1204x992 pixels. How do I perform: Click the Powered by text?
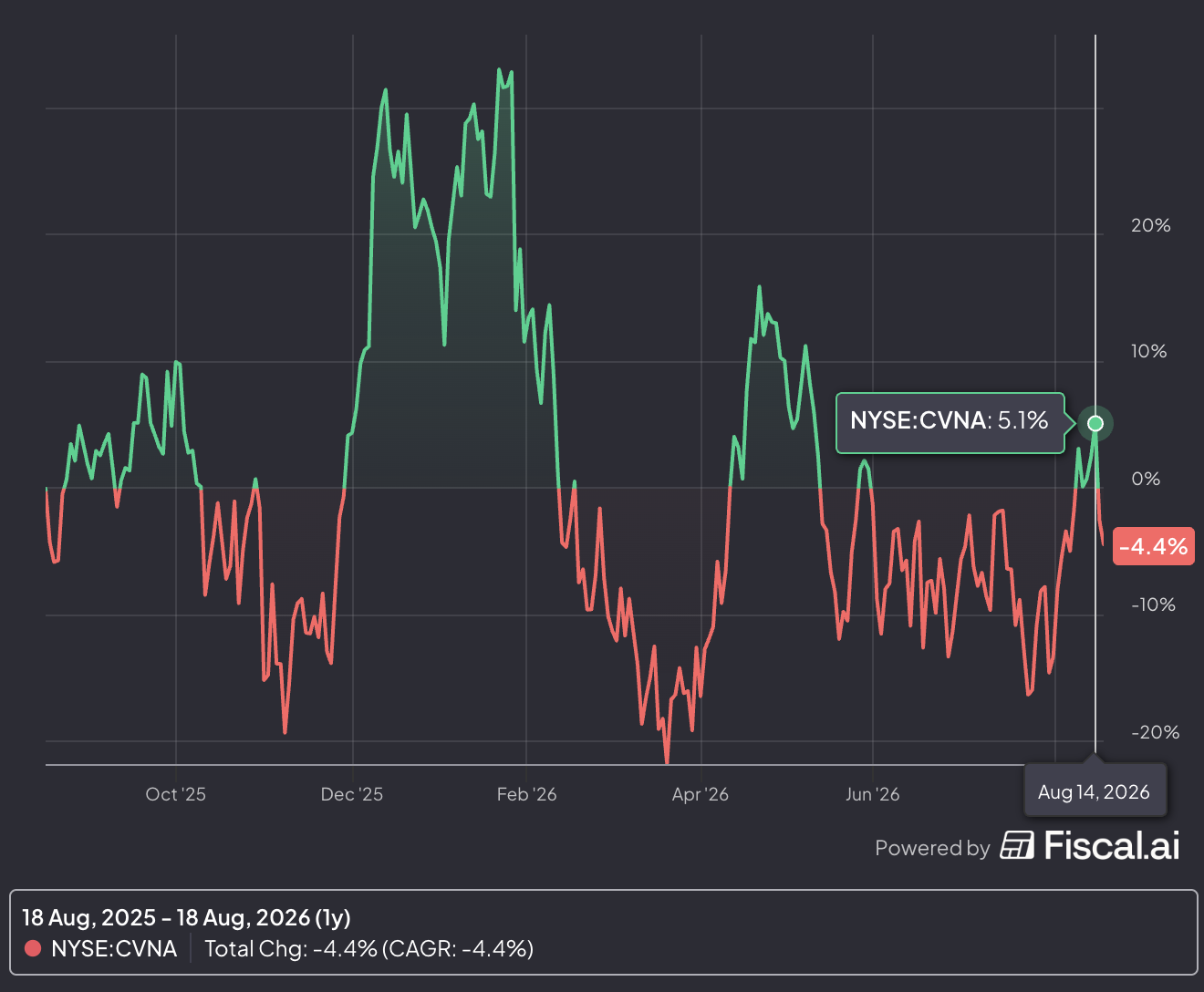tap(932, 848)
